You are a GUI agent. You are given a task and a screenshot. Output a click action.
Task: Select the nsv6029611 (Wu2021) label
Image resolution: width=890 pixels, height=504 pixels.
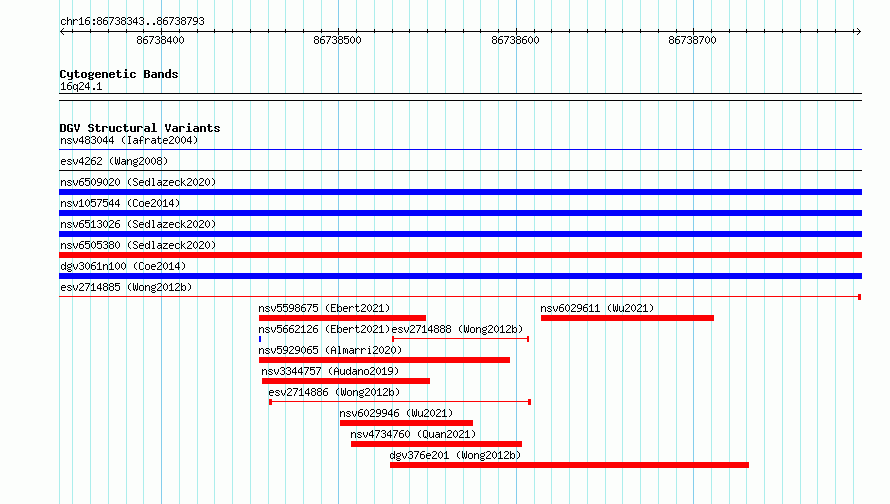[x=597, y=308]
